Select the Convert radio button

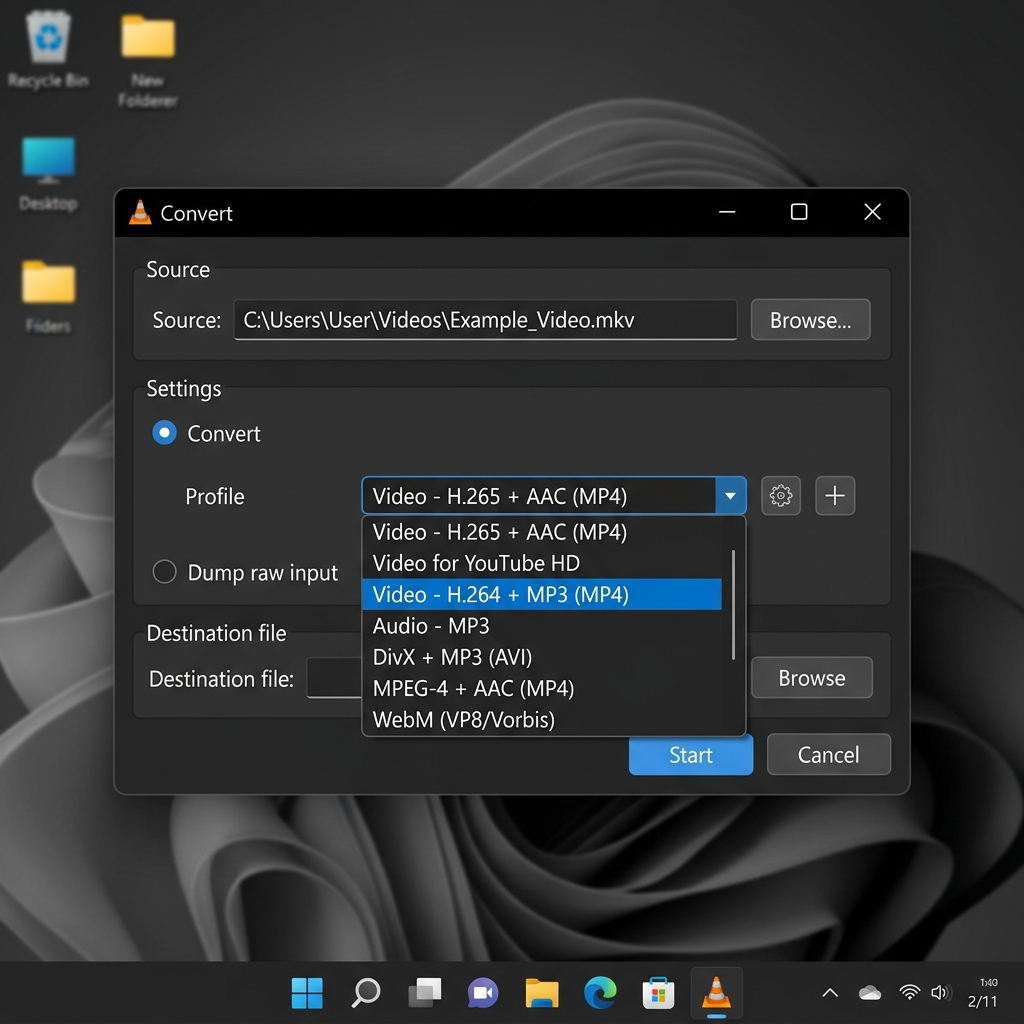click(x=164, y=433)
